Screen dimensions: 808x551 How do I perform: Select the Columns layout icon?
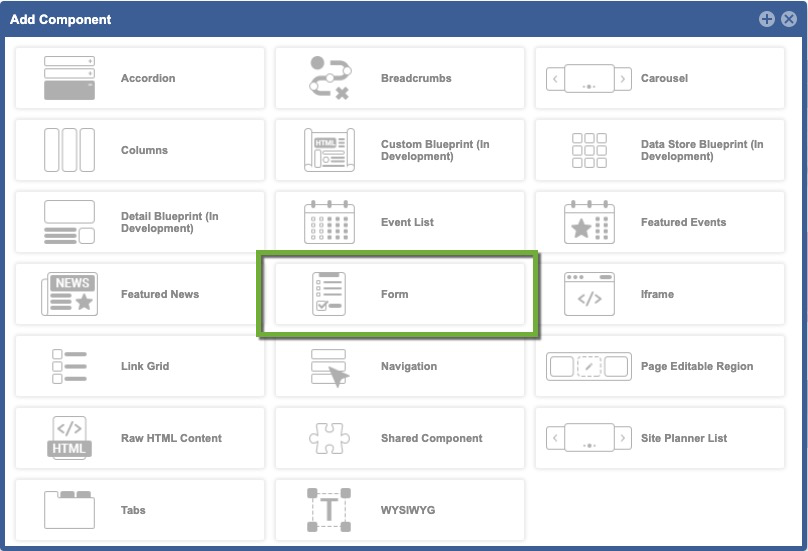coord(69,150)
